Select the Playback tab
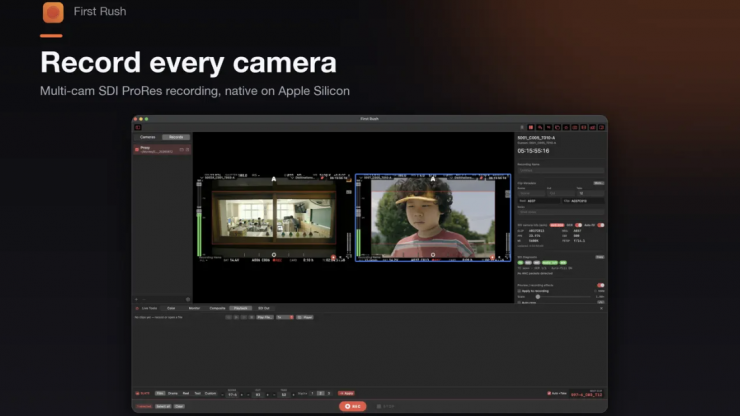 241,308
